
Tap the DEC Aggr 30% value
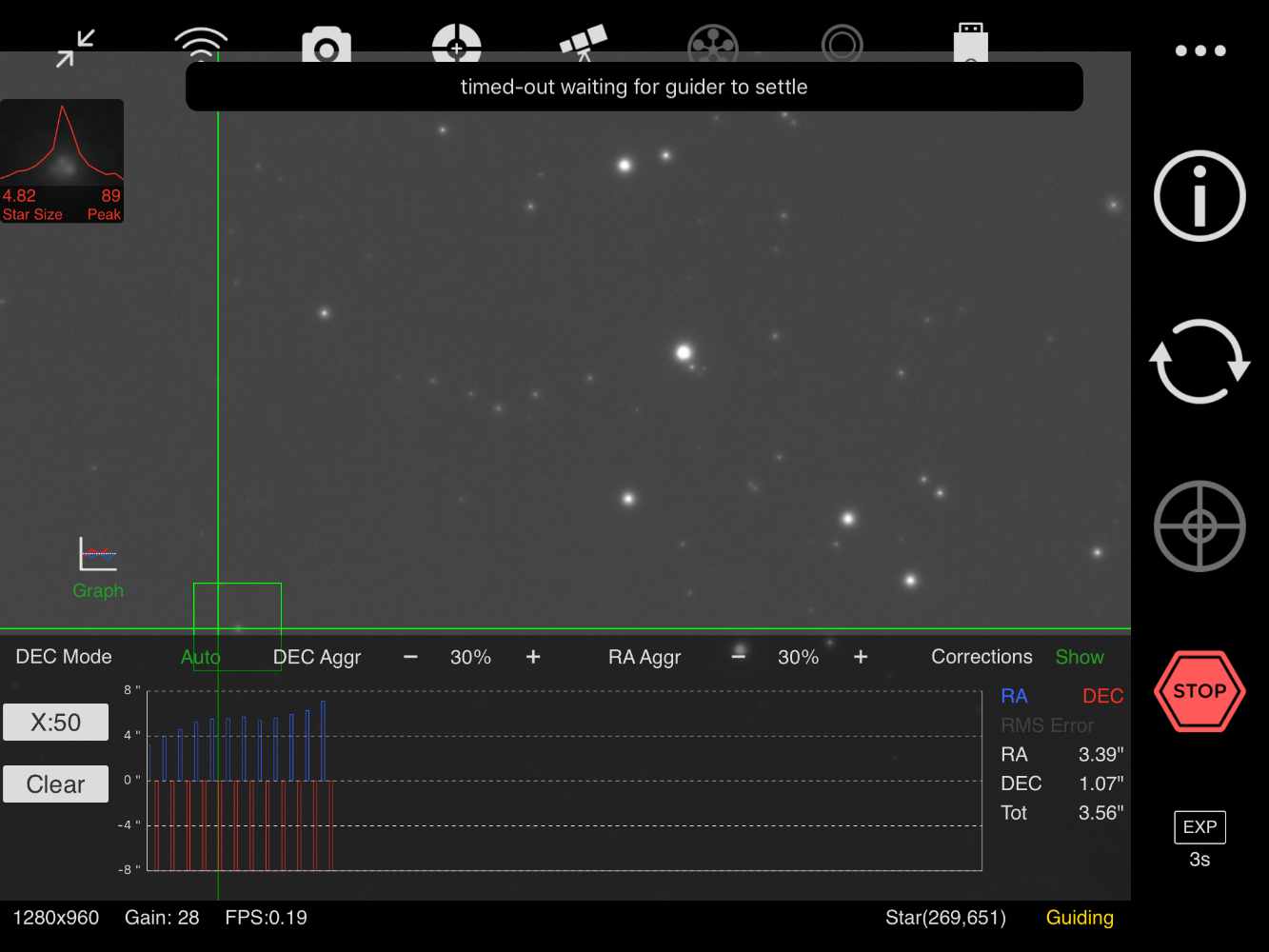click(x=470, y=657)
